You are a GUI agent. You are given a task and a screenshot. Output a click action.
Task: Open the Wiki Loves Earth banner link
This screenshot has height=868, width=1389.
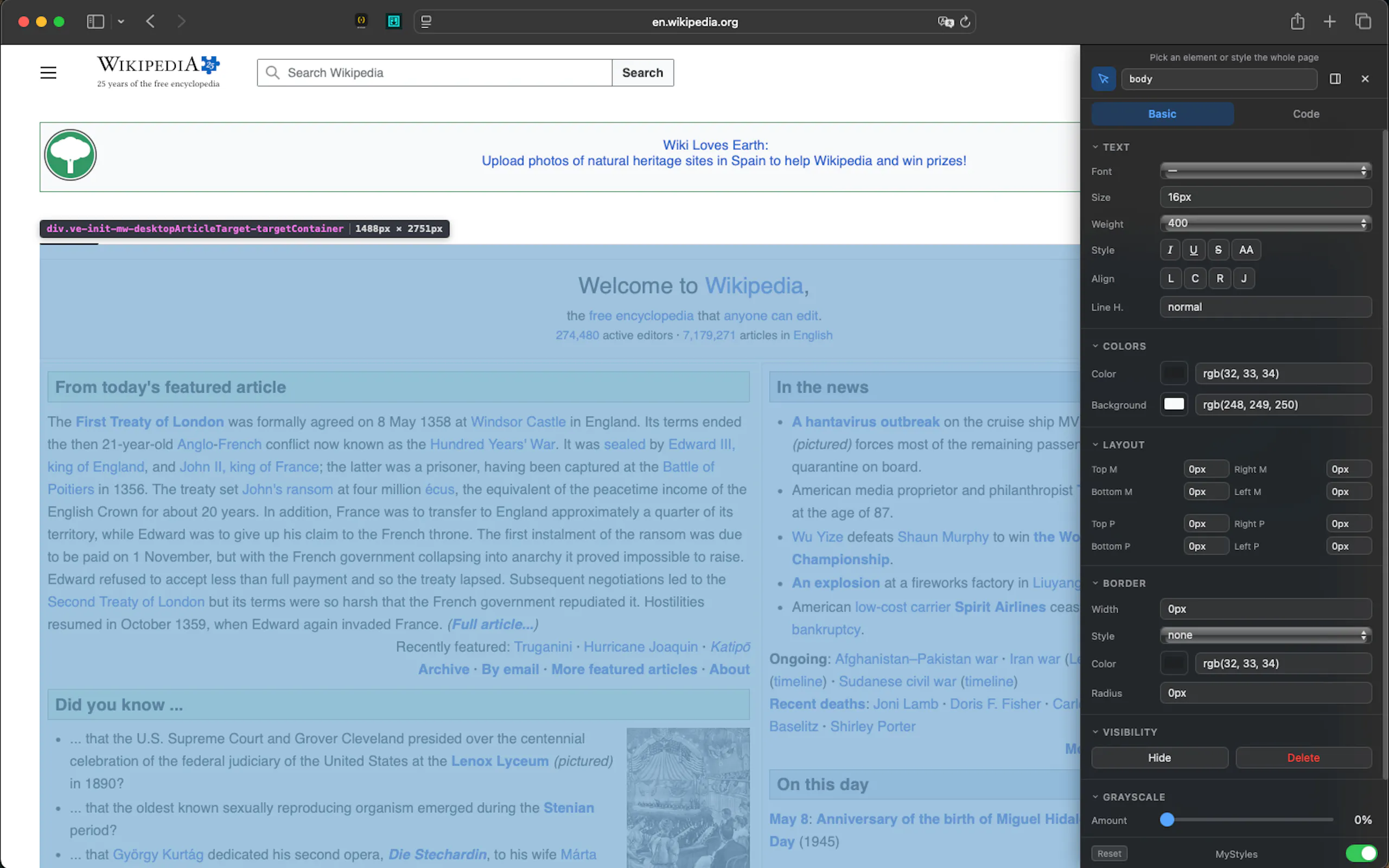click(x=723, y=152)
